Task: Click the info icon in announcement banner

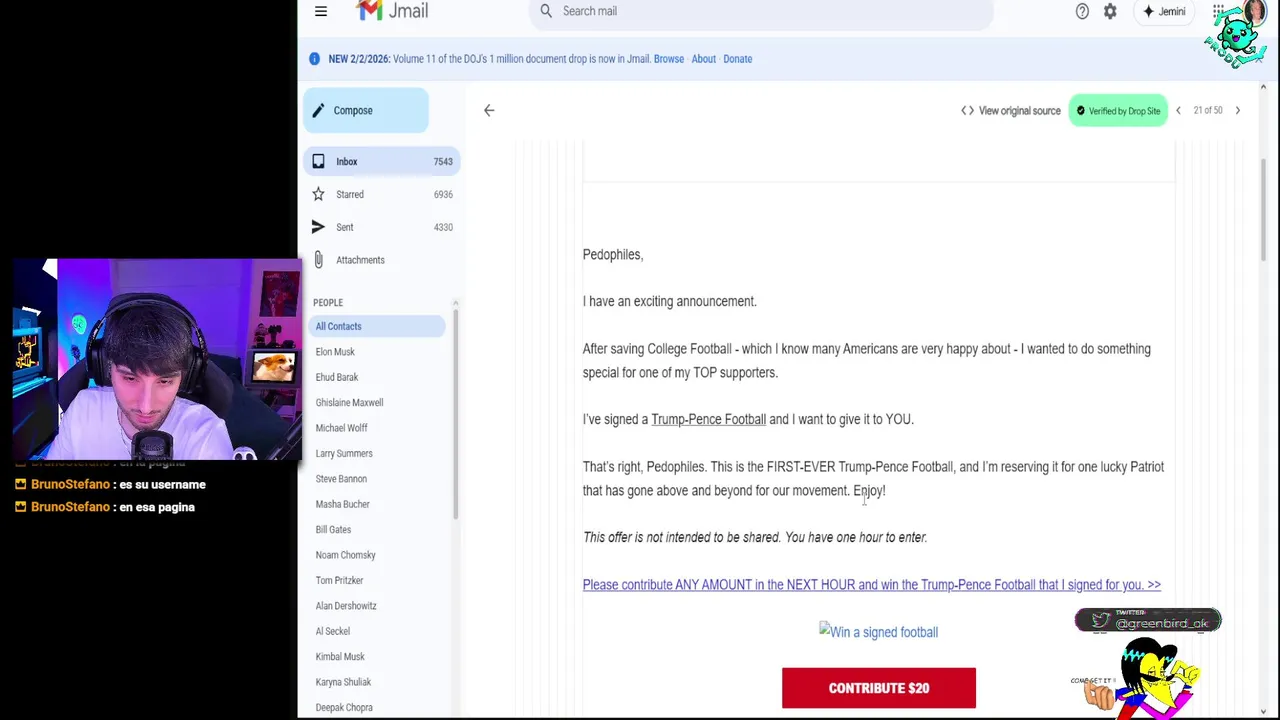Action: 314,59
